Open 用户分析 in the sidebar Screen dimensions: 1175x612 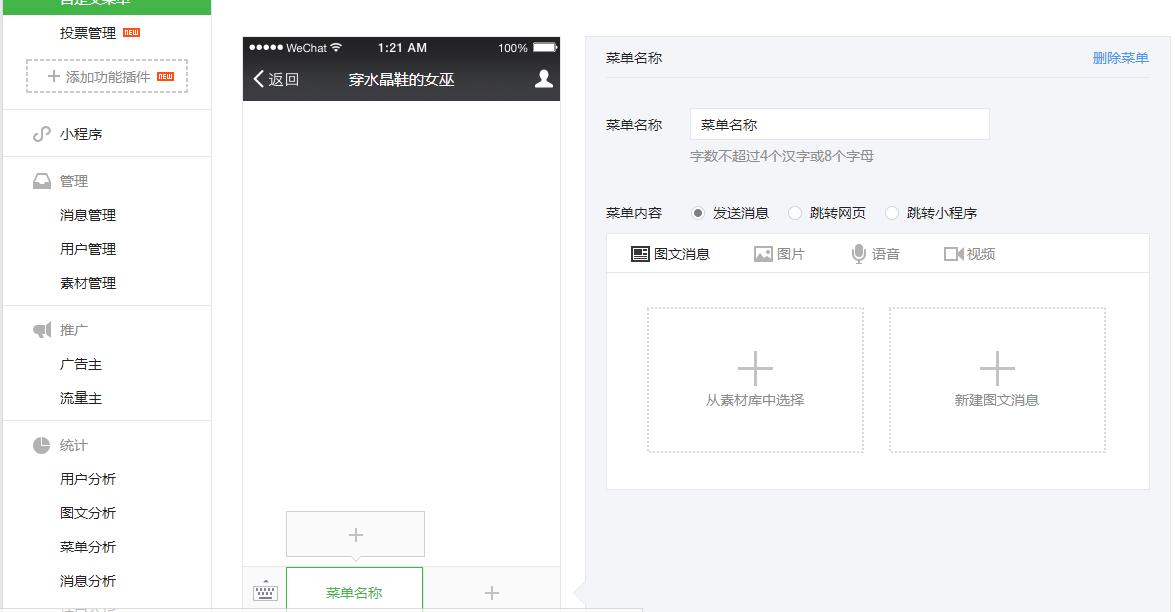(x=88, y=479)
